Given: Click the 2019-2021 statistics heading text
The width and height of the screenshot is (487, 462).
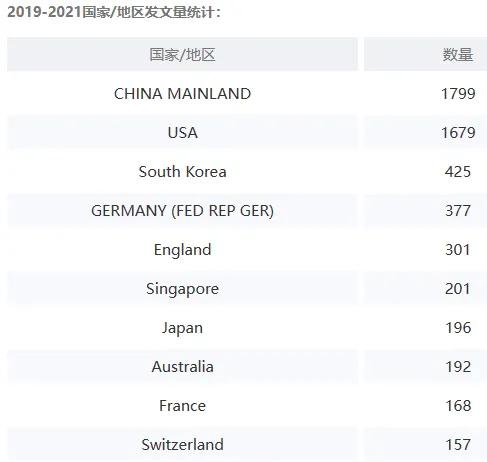Looking at the screenshot, I should coord(114,12).
